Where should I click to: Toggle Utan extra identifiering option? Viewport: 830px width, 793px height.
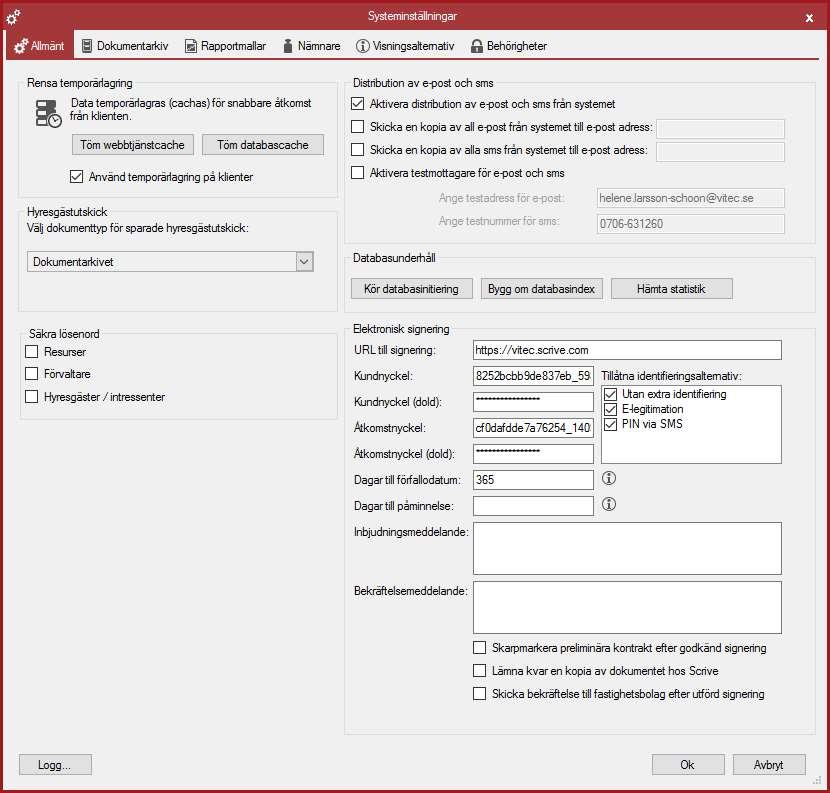point(610,394)
